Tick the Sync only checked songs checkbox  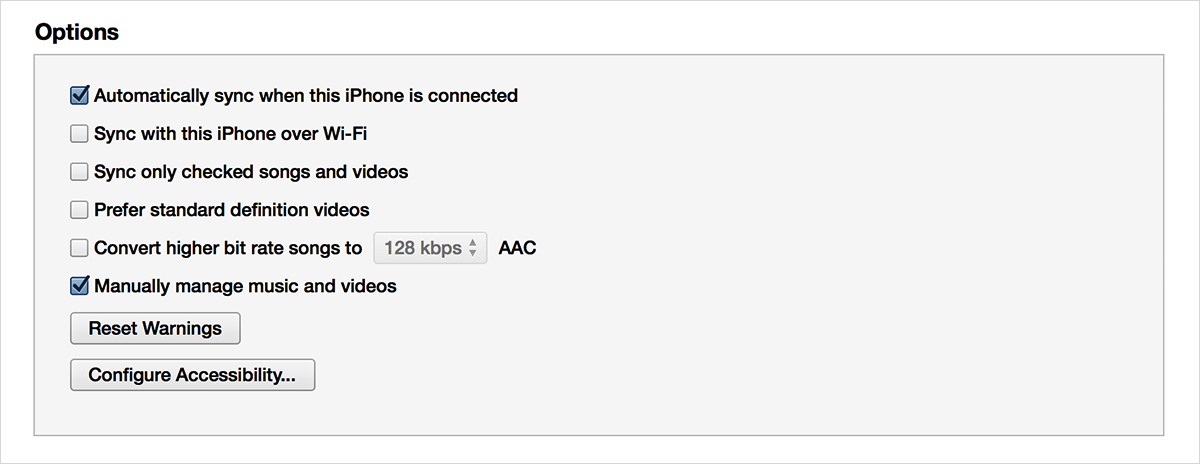[80, 172]
